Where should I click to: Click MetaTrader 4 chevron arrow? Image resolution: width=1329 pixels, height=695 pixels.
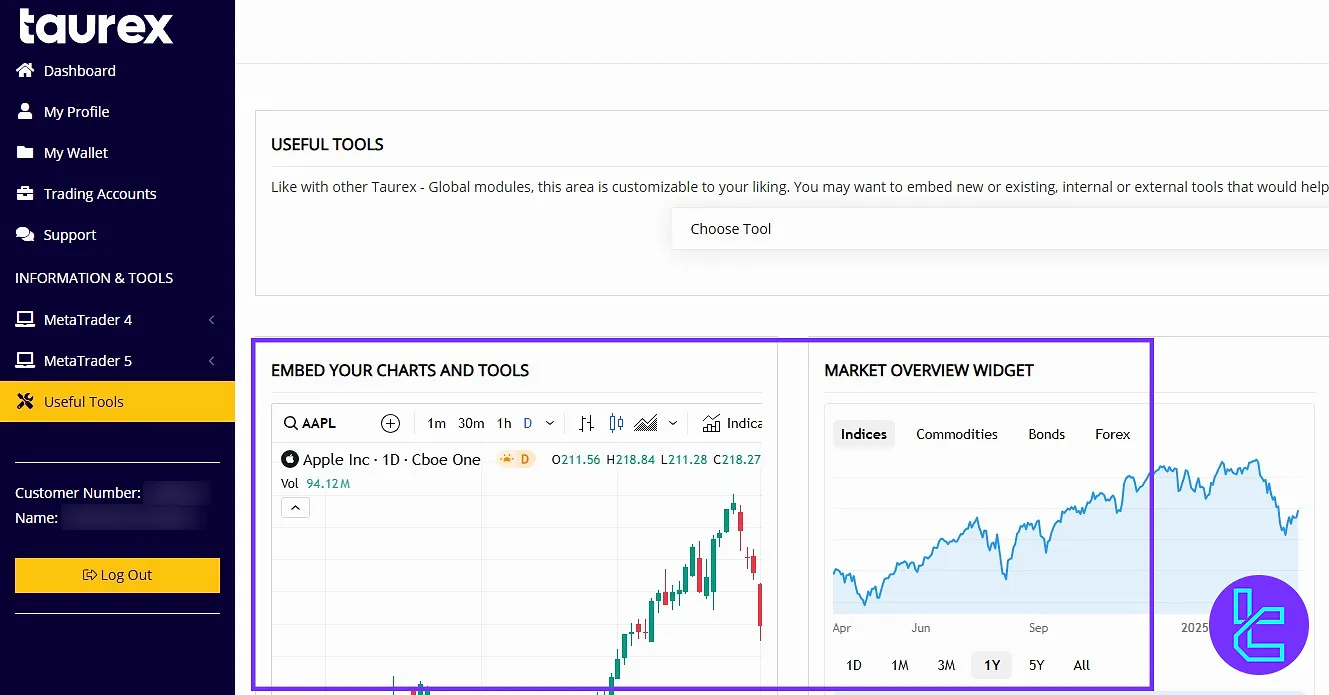coord(211,320)
